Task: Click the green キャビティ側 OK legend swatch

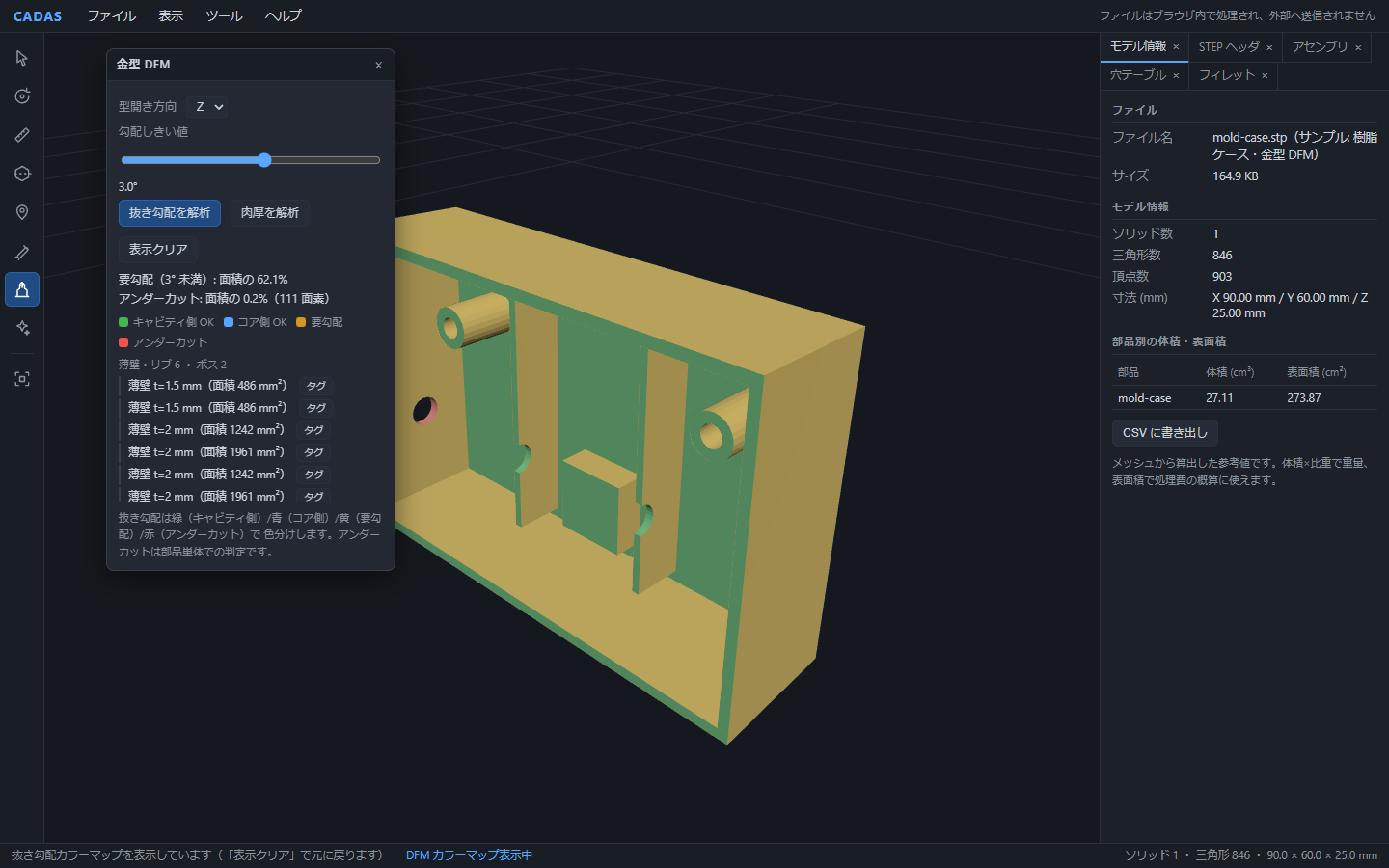Action: (x=123, y=322)
